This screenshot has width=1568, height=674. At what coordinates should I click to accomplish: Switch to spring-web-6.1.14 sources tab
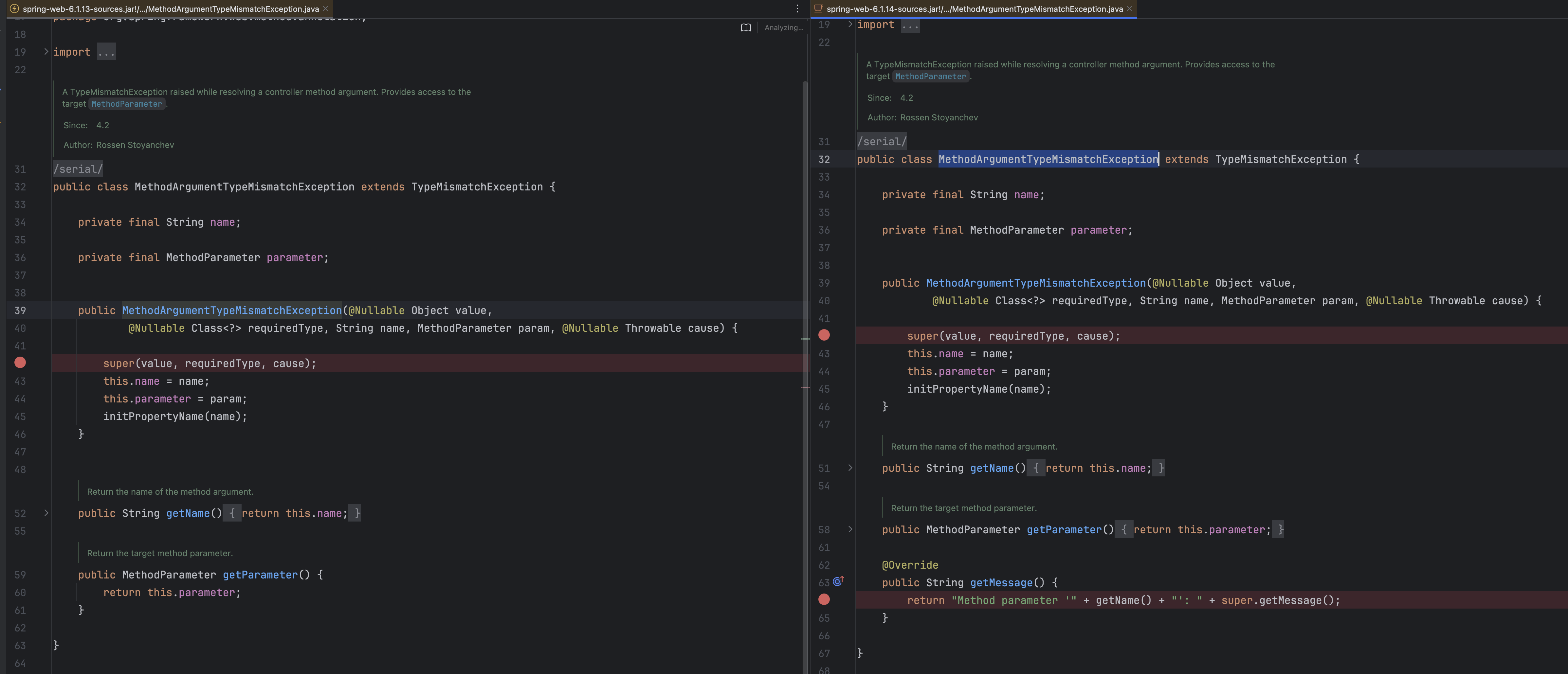pos(974,9)
